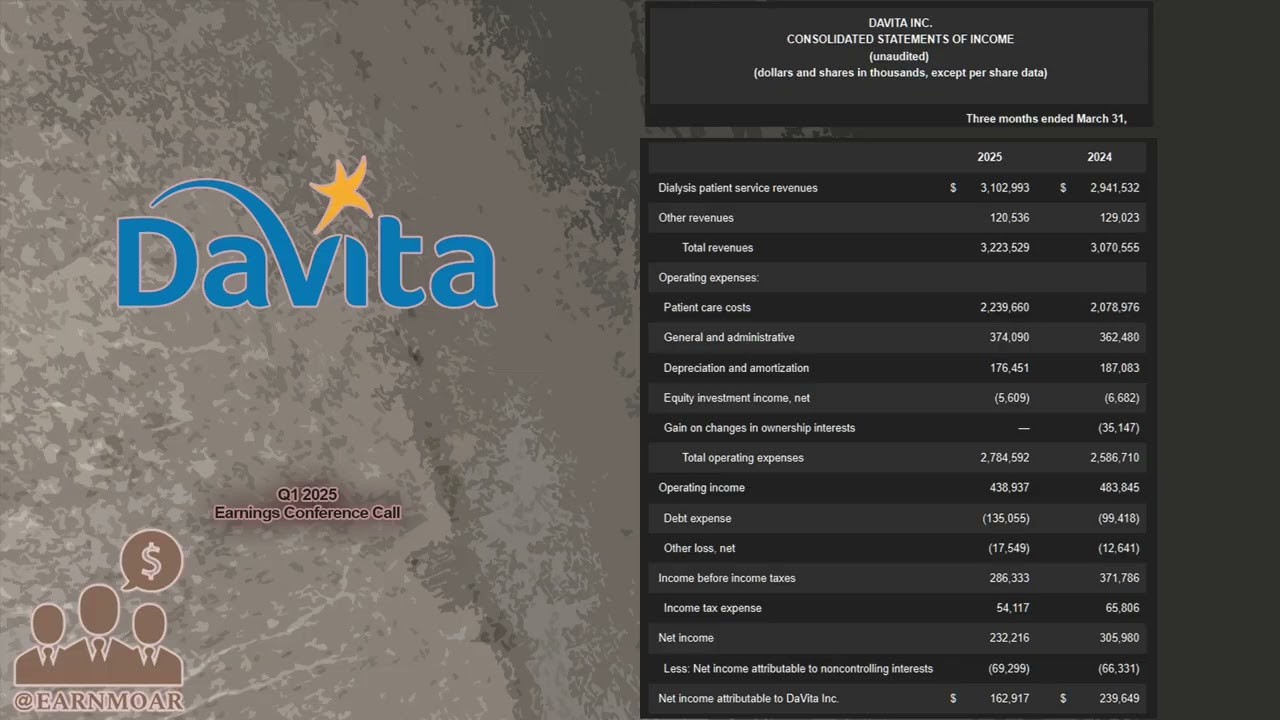The height and width of the screenshot is (720, 1280).
Task: Click the value 54,117
Action: pyautogui.click(x=1012, y=608)
